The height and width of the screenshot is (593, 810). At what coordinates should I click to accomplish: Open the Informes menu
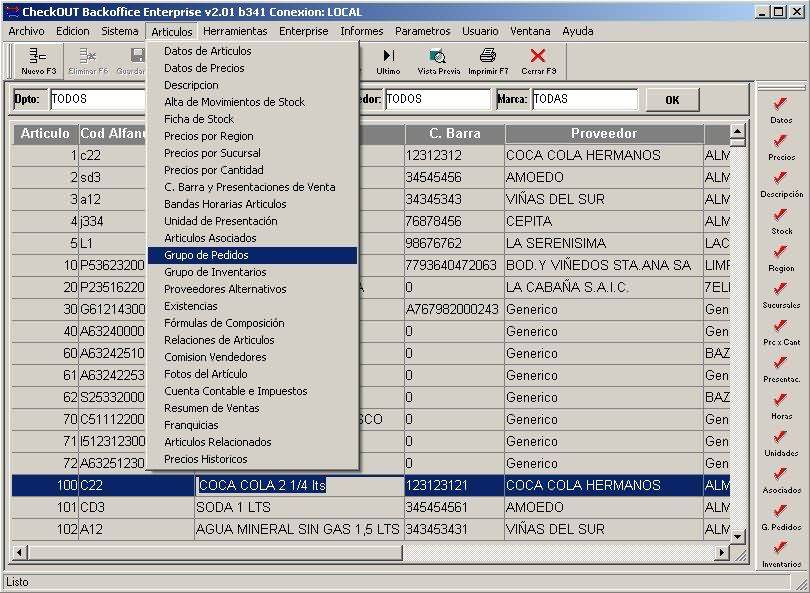(x=362, y=31)
